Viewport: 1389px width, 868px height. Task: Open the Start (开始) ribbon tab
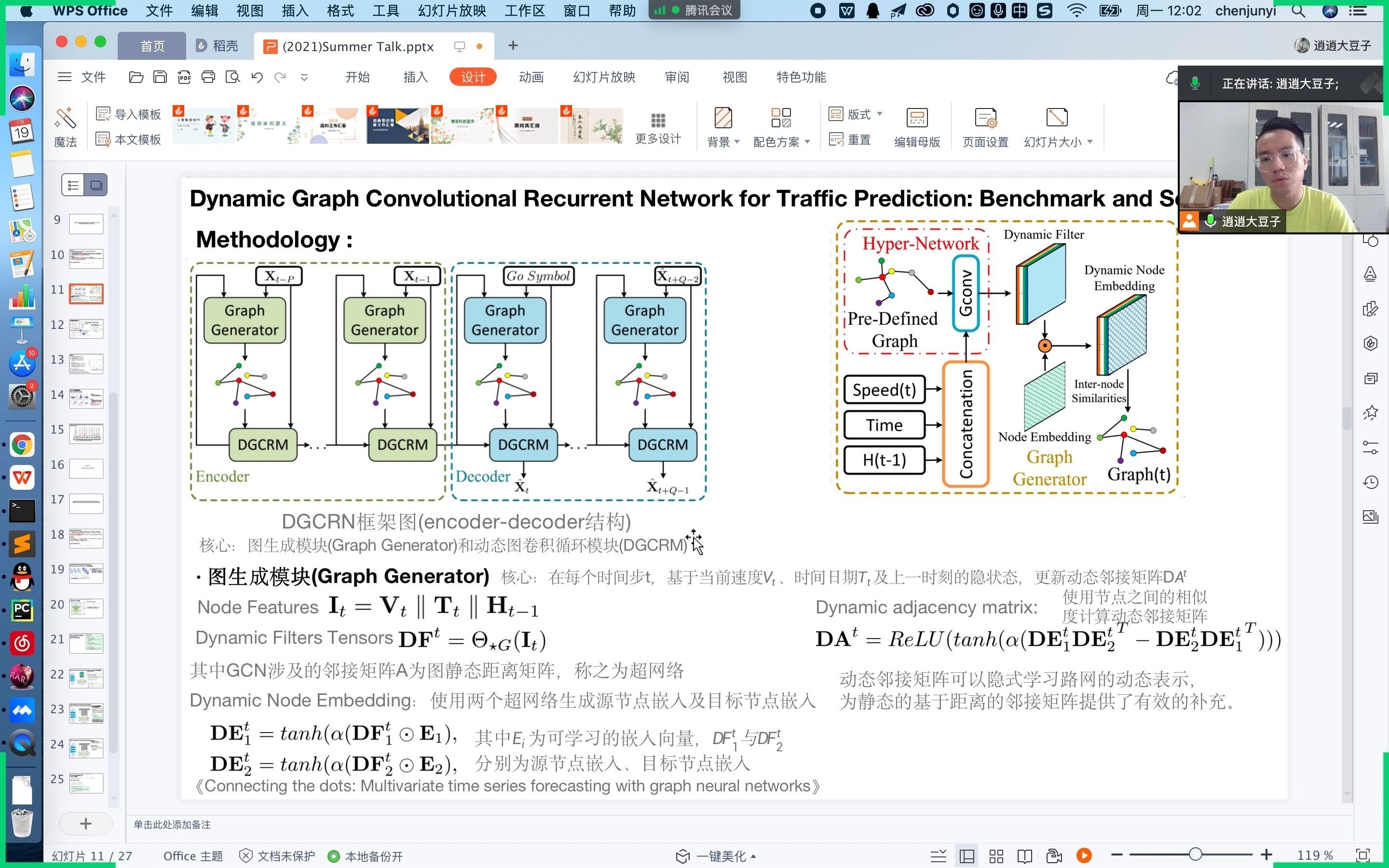(357, 77)
